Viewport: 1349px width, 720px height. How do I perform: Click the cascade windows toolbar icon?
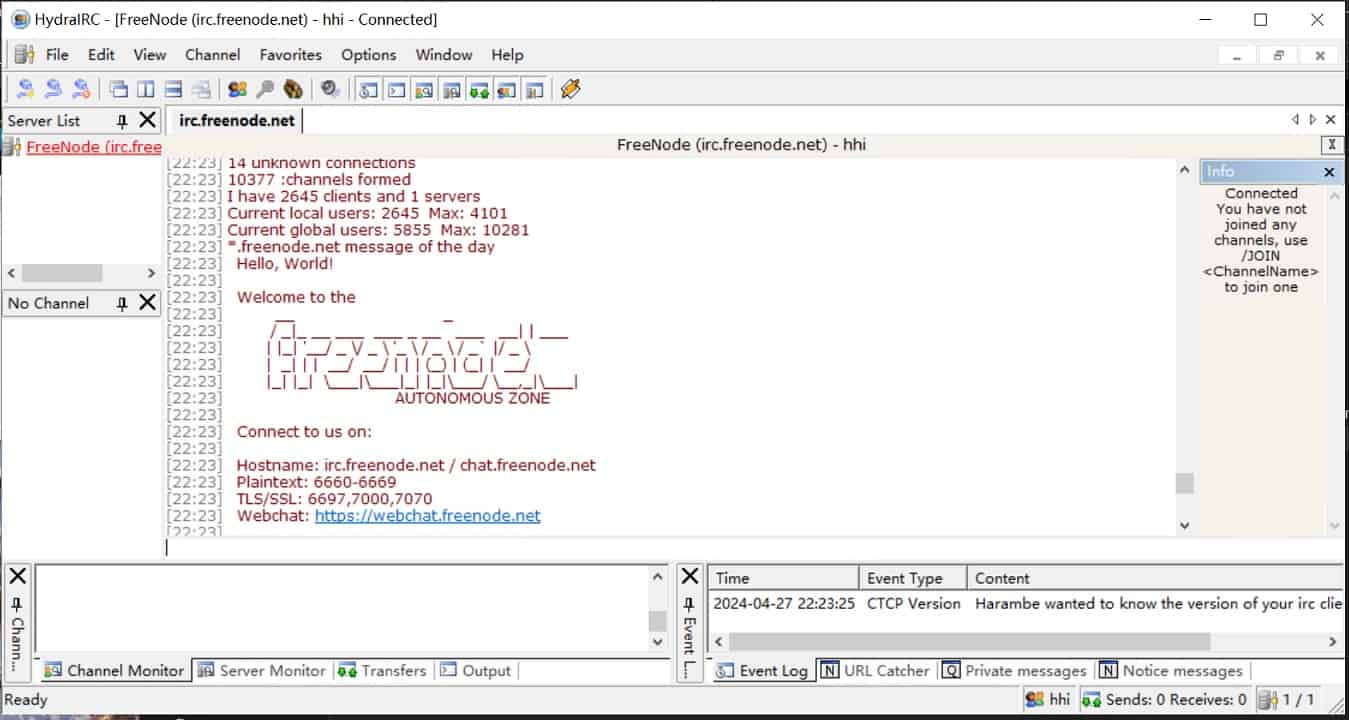[118, 90]
